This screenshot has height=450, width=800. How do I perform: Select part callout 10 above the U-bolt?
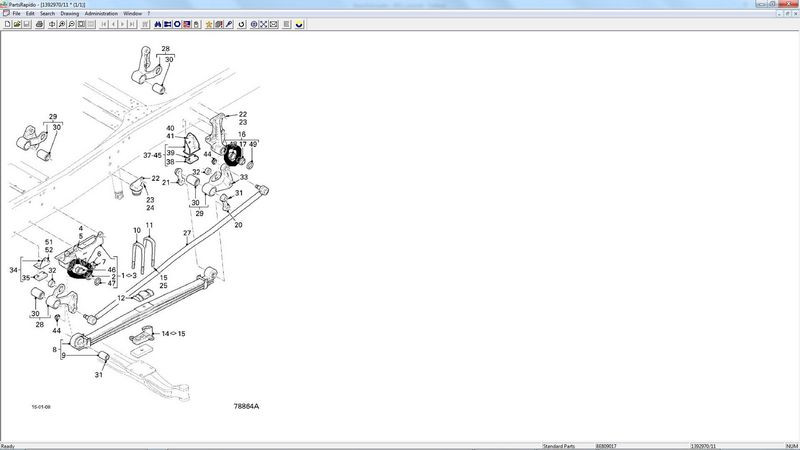137,231
